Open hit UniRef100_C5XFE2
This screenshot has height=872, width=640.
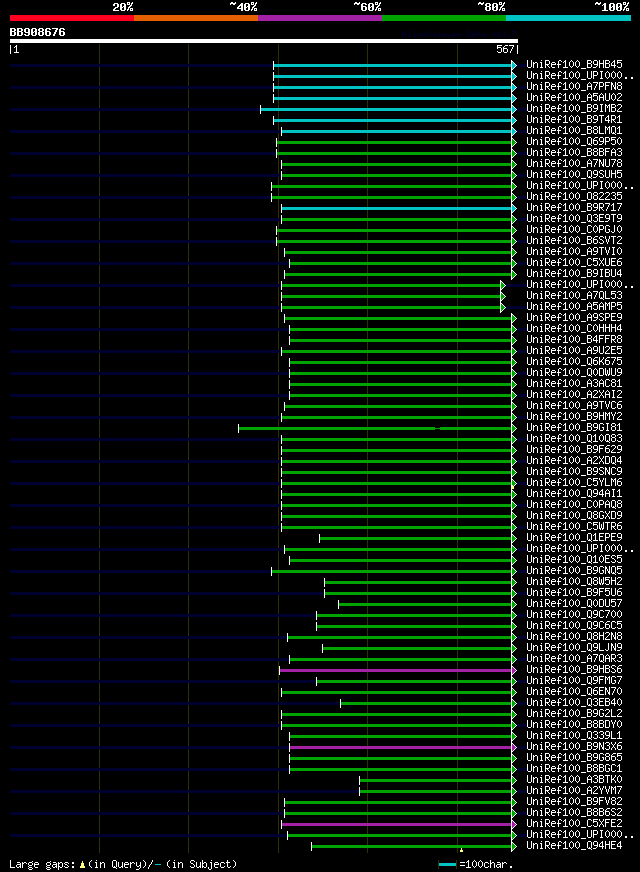(574, 824)
